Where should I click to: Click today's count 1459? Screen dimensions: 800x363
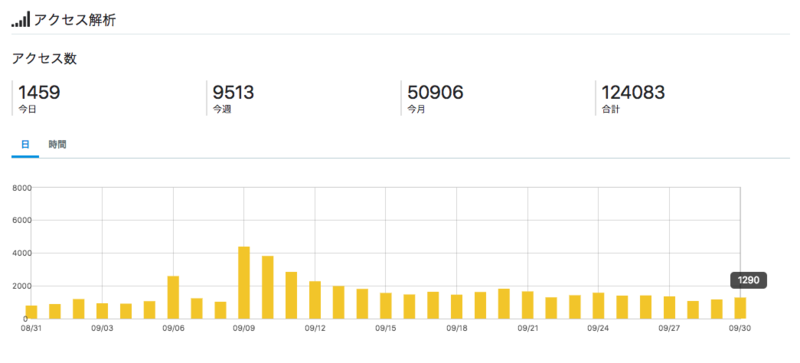pos(39,92)
